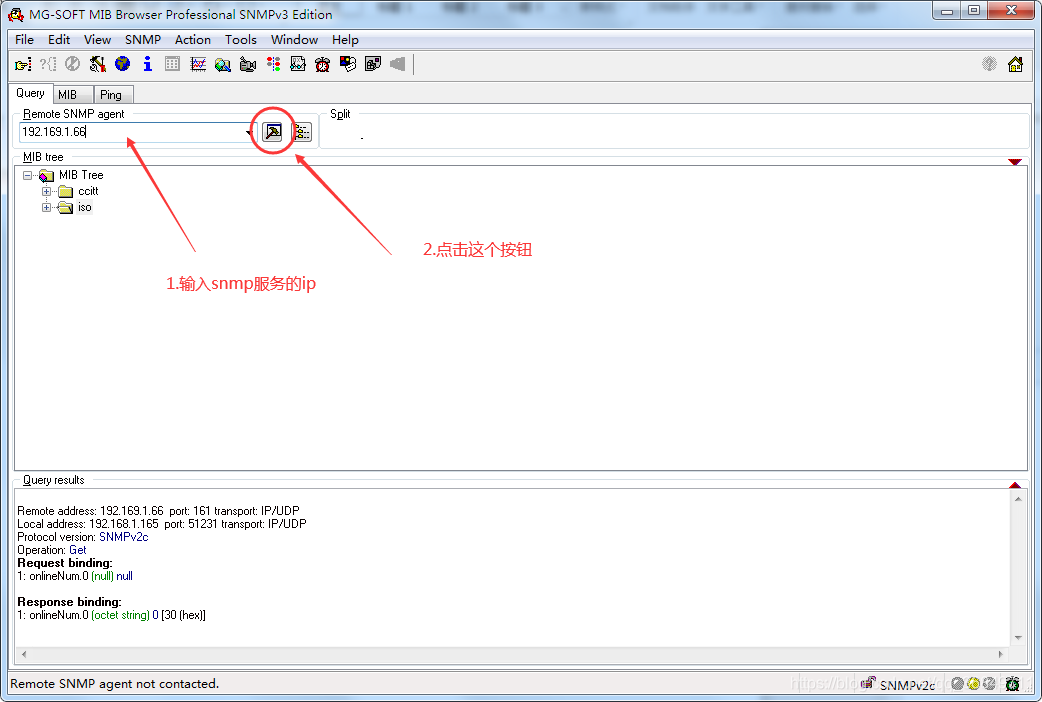
Task: Click 'Remote SNMP agent not contacted' status text
Action: pyautogui.click(x=114, y=683)
